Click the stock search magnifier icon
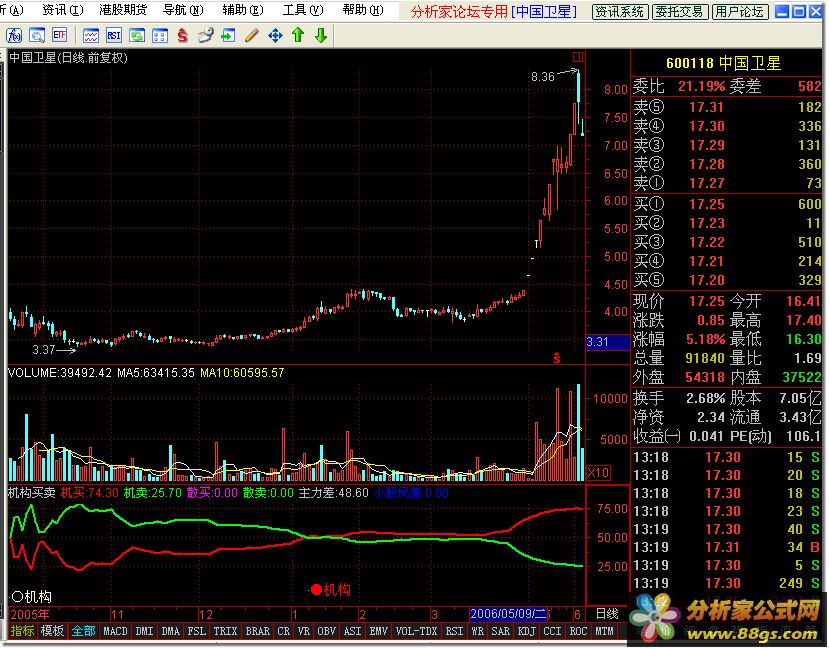The height and width of the screenshot is (649, 829). (36, 35)
